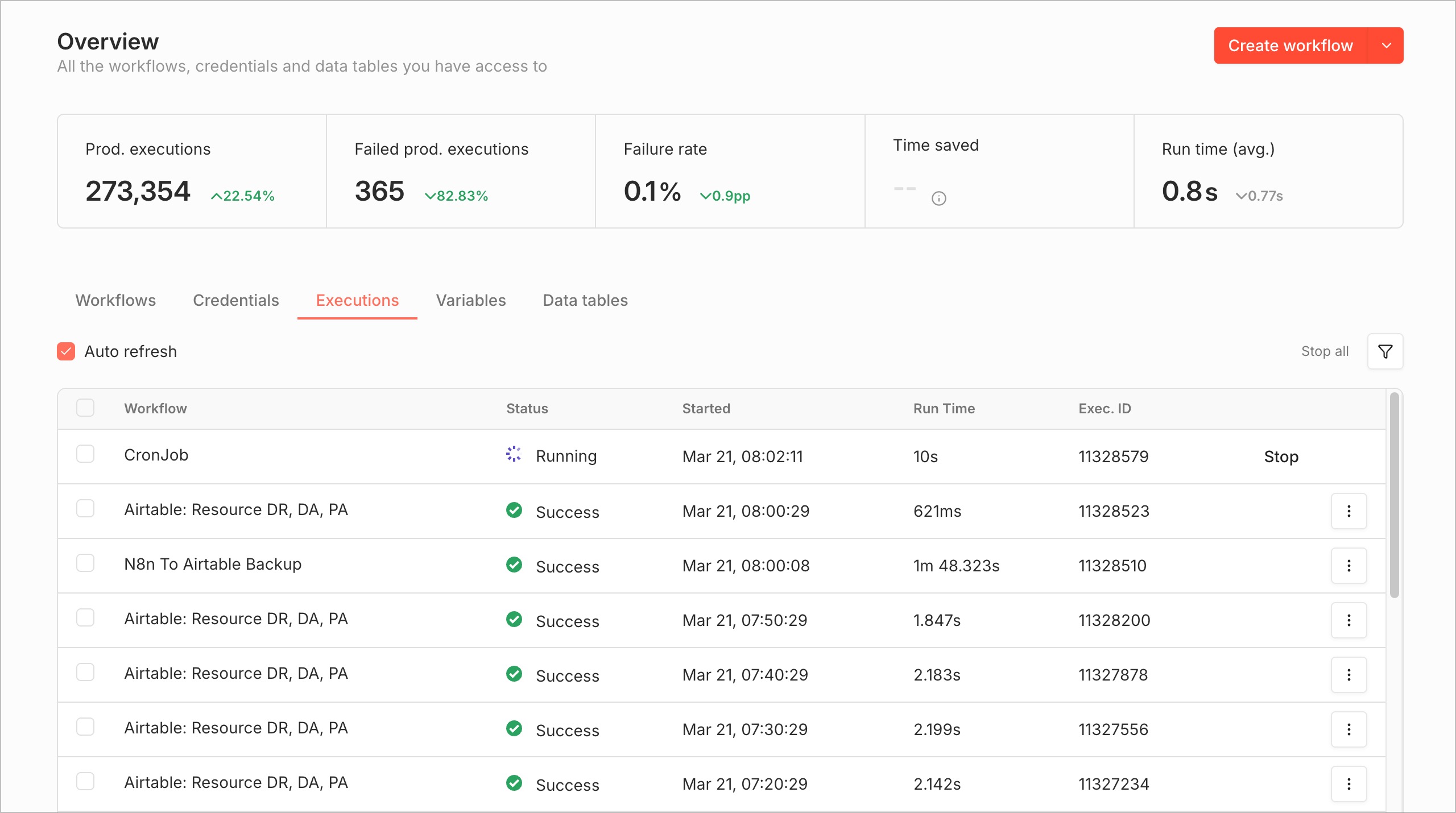Disable the Auto refresh checkbox
The width and height of the screenshot is (1456, 813).
[x=66, y=351]
